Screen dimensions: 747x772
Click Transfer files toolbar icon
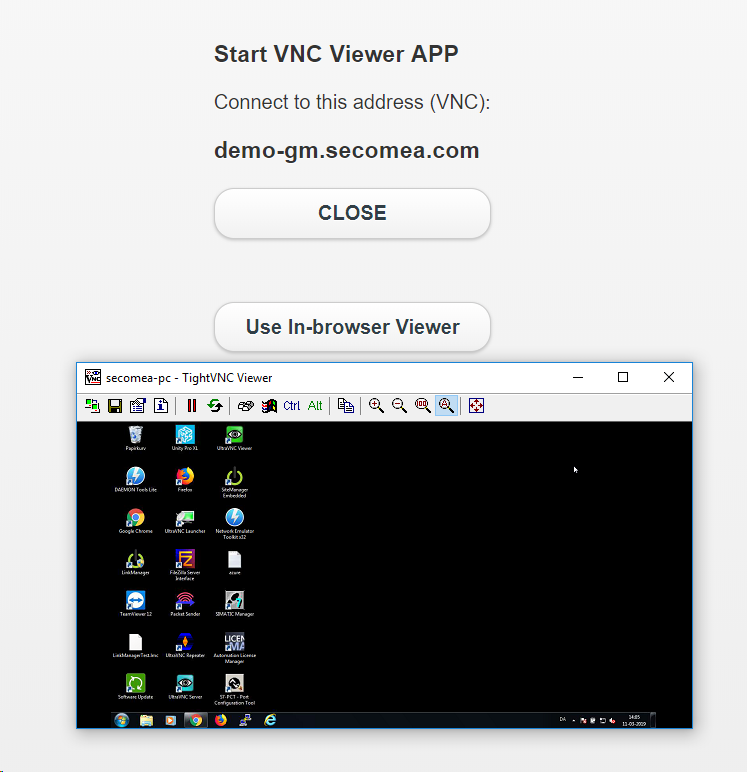[346, 406]
